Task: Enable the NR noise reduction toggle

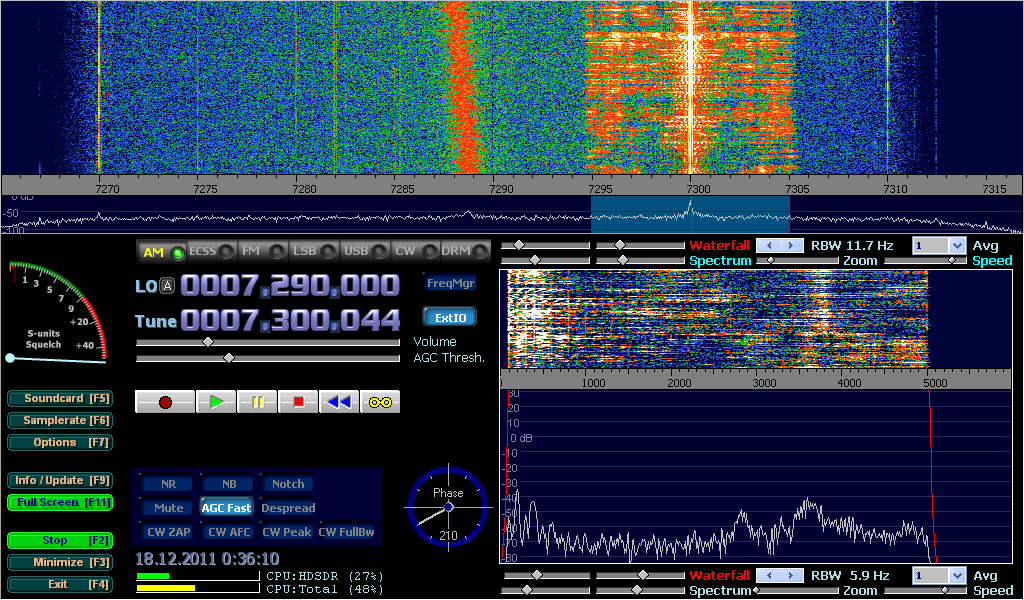Action: (x=168, y=484)
